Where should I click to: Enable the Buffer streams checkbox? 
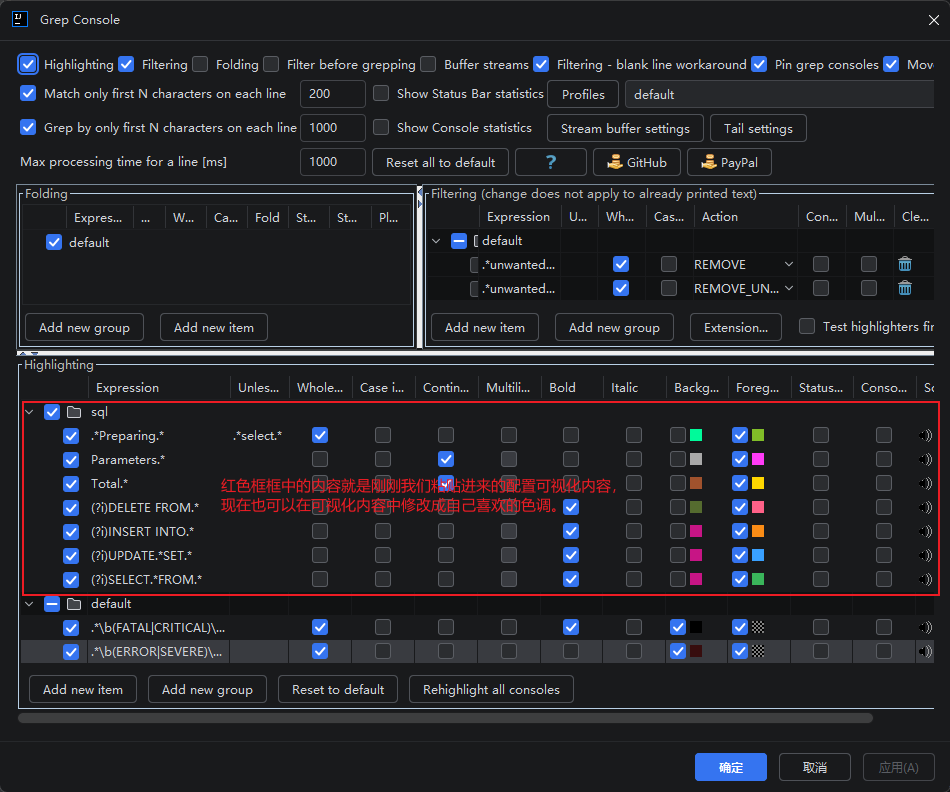pos(428,64)
